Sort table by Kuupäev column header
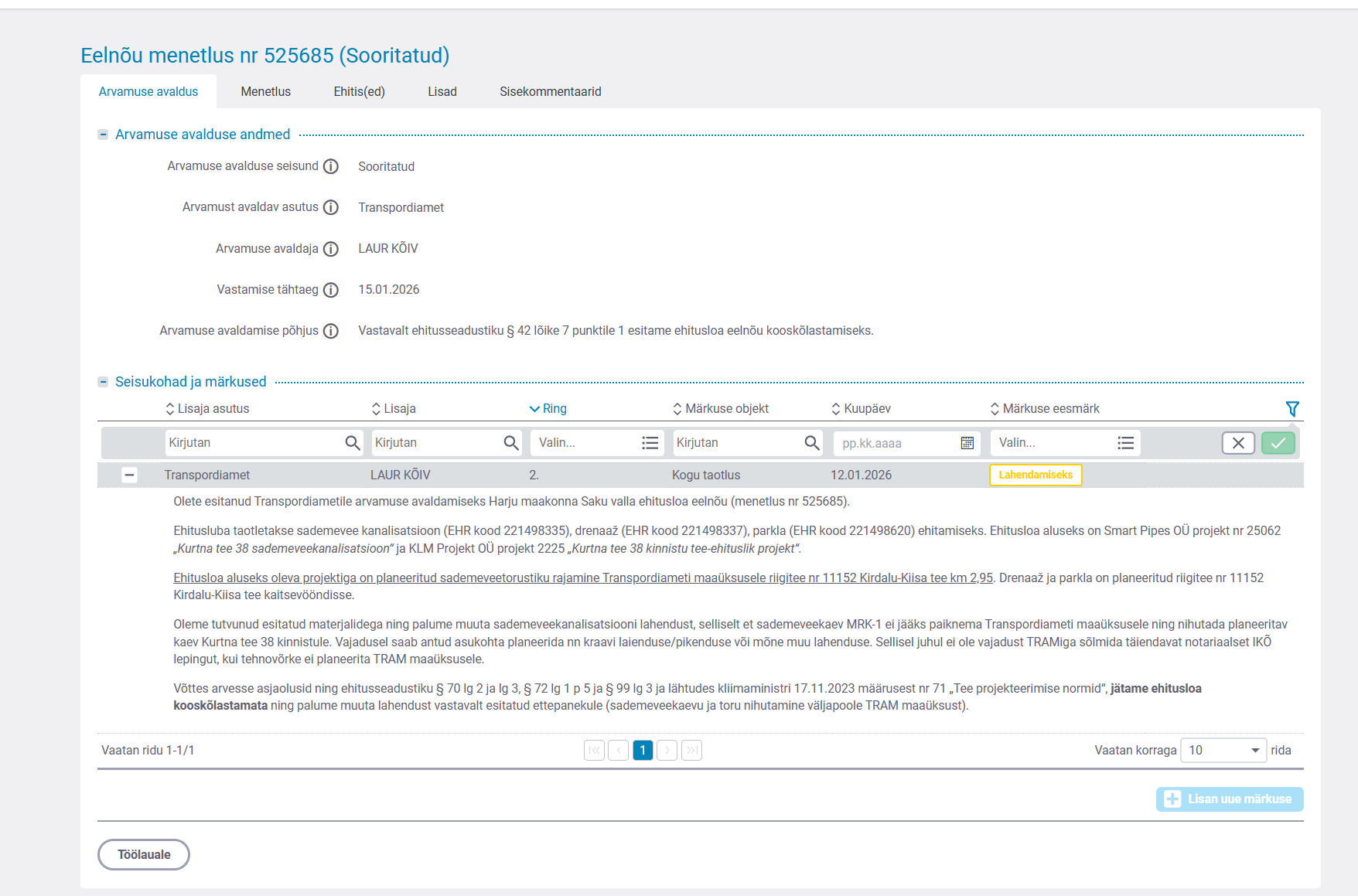 pos(866,409)
